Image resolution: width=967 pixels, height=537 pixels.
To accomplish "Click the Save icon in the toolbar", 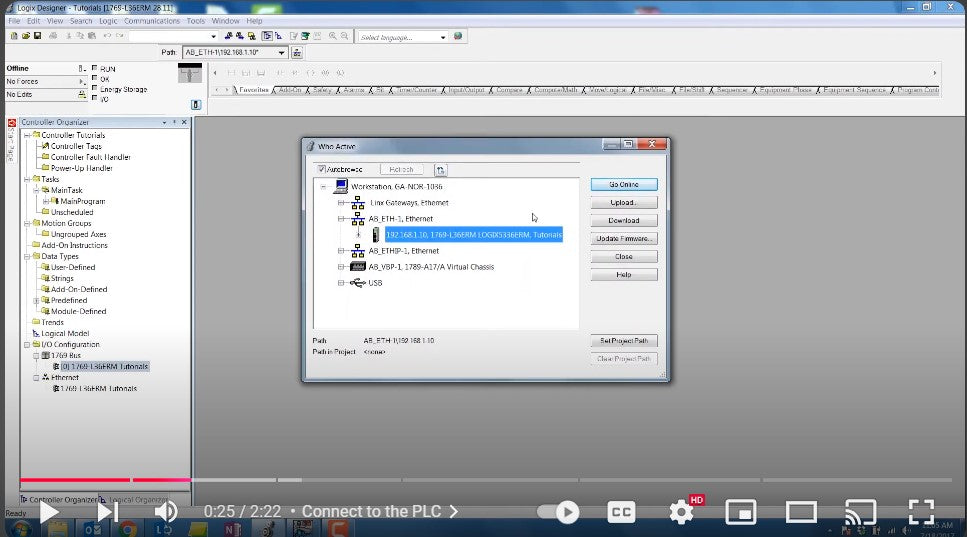I will [x=37, y=36].
